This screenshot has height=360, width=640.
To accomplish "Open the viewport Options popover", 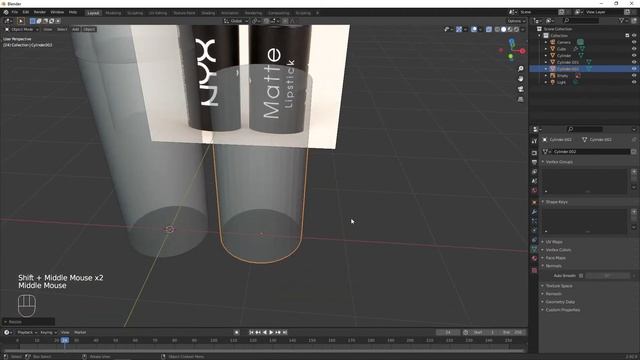I will [516, 21].
